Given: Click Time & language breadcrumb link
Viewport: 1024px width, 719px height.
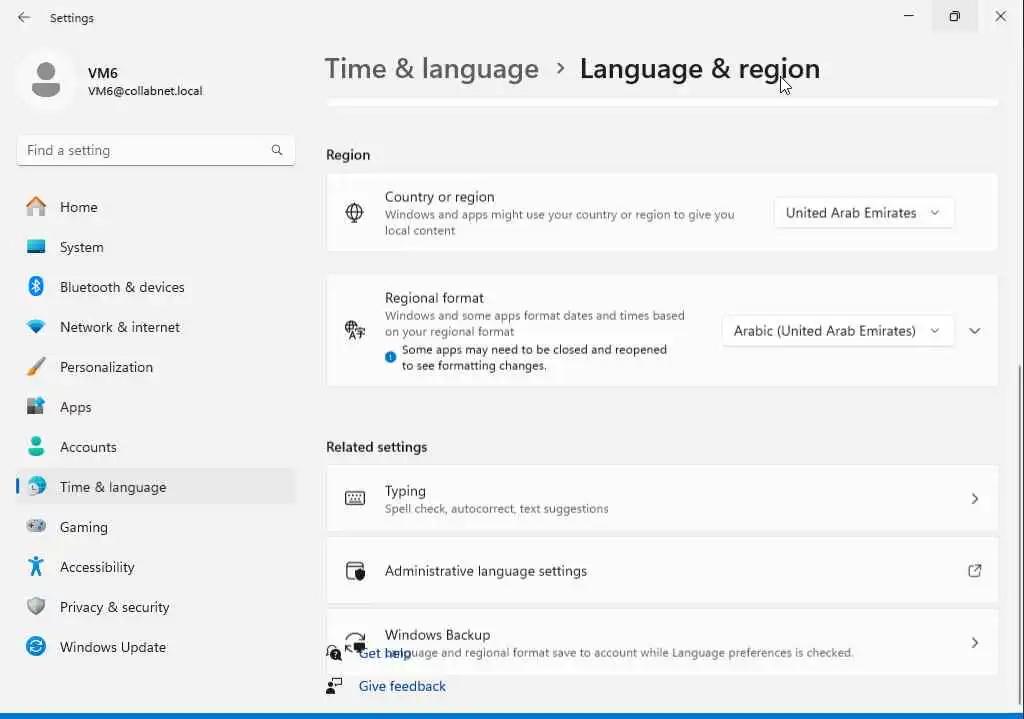Looking at the screenshot, I should 432,69.
